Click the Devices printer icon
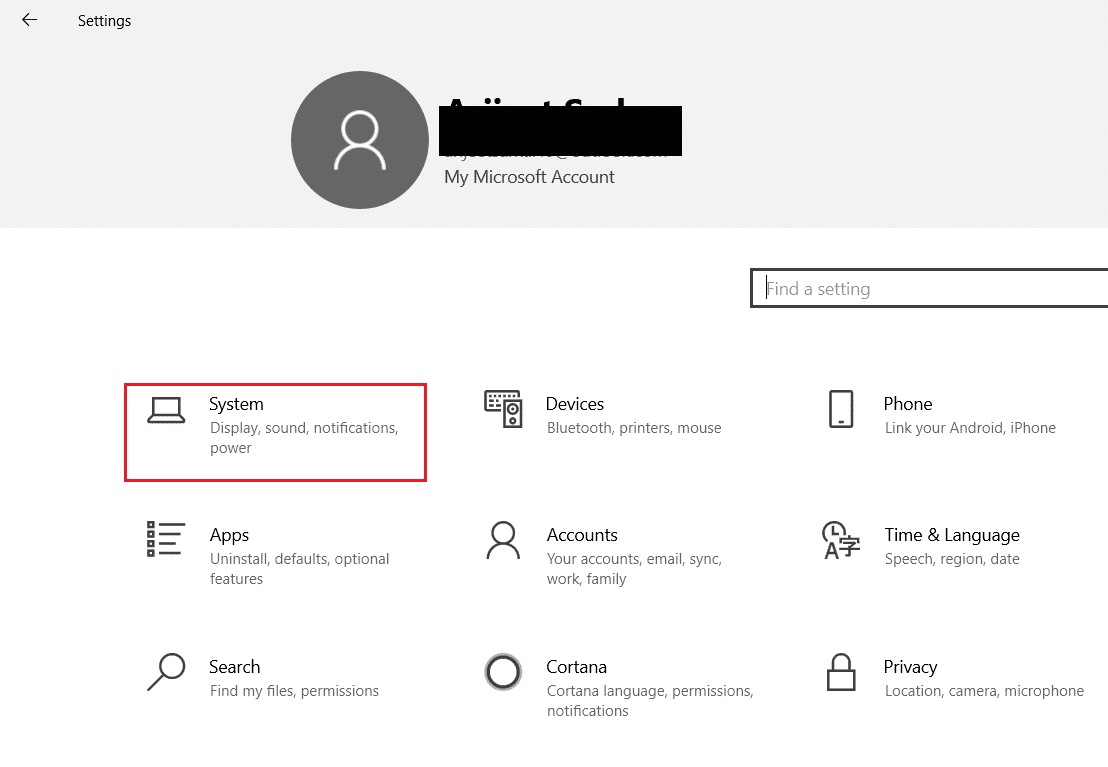1108x767 pixels. pyautogui.click(x=503, y=408)
